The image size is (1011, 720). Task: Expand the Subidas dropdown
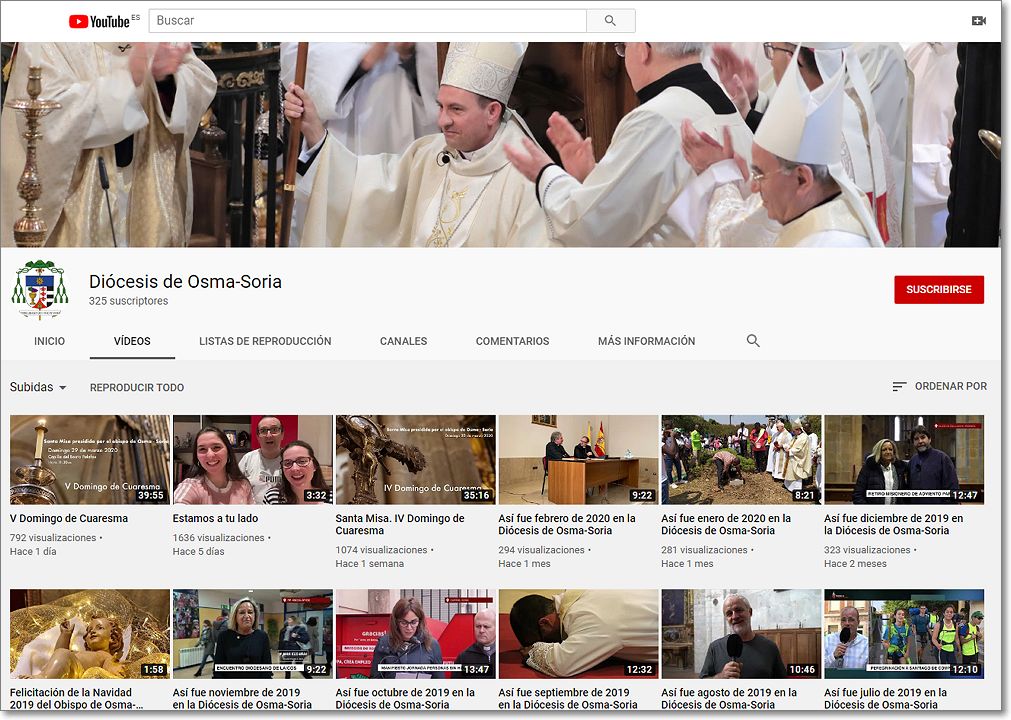38,387
